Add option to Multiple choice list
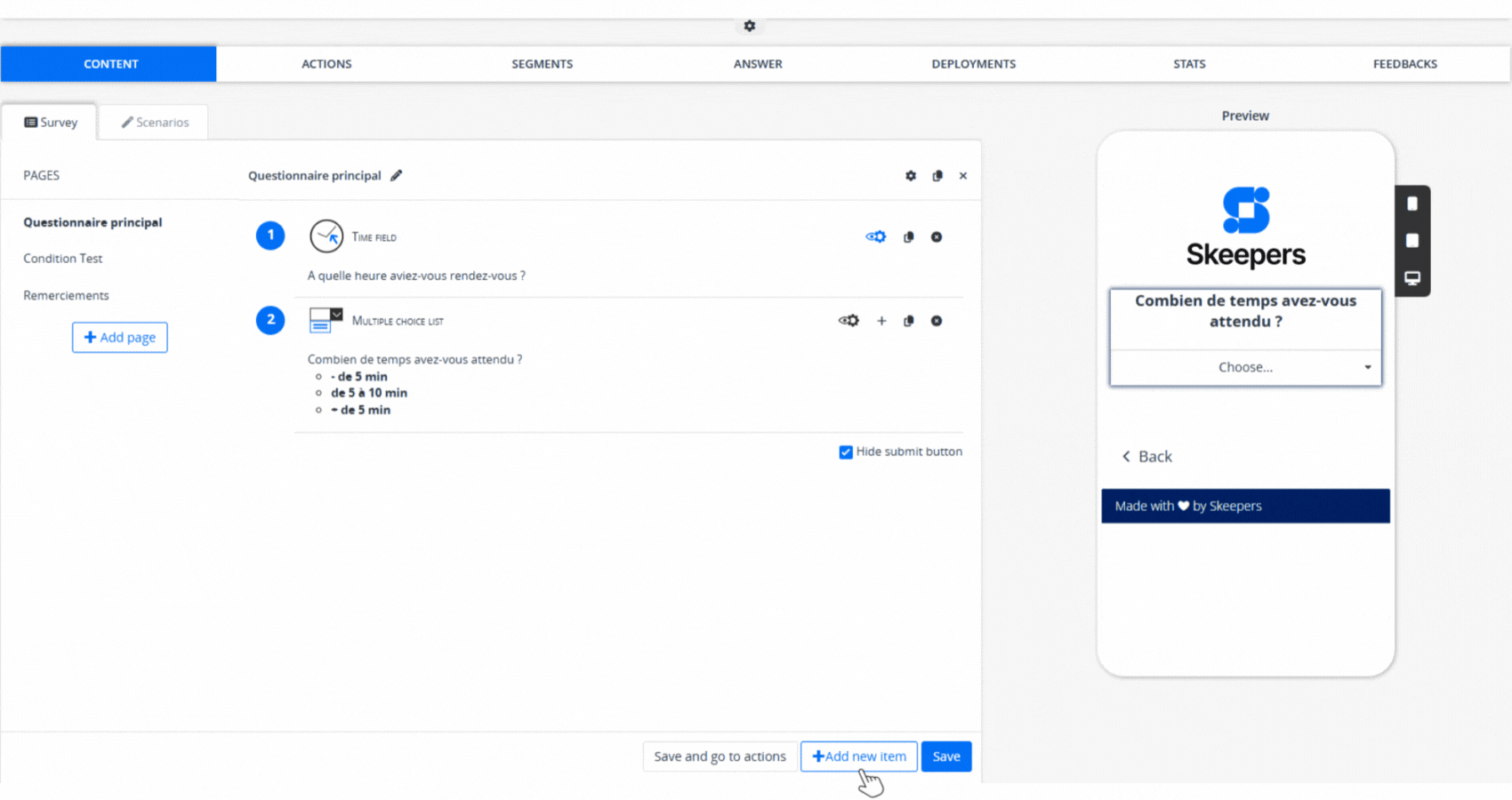This screenshot has height=800, width=1512. coord(881,321)
